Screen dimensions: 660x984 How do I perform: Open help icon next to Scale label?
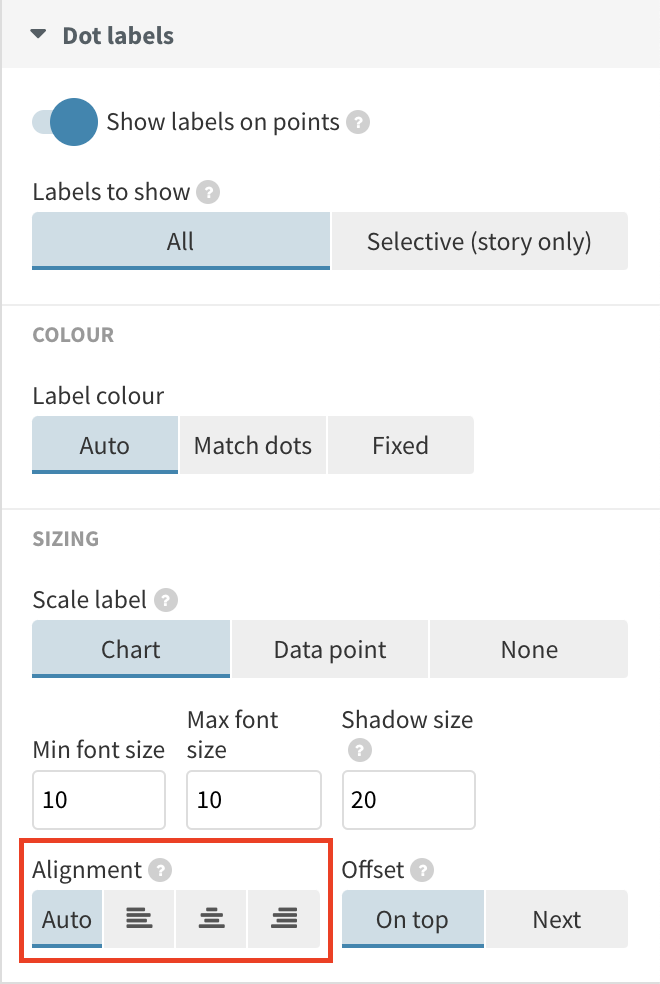tap(166, 600)
